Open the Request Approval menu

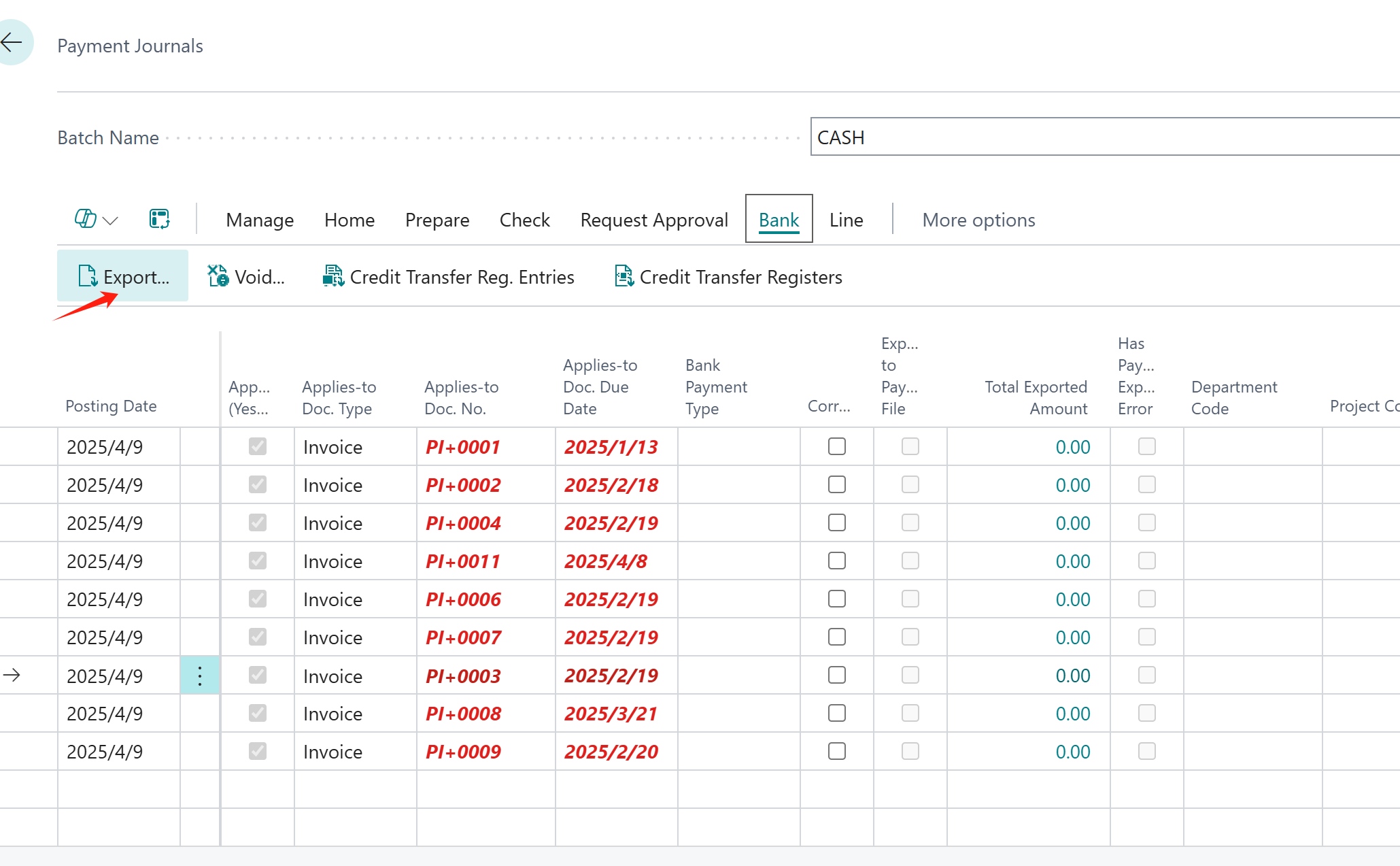(653, 220)
